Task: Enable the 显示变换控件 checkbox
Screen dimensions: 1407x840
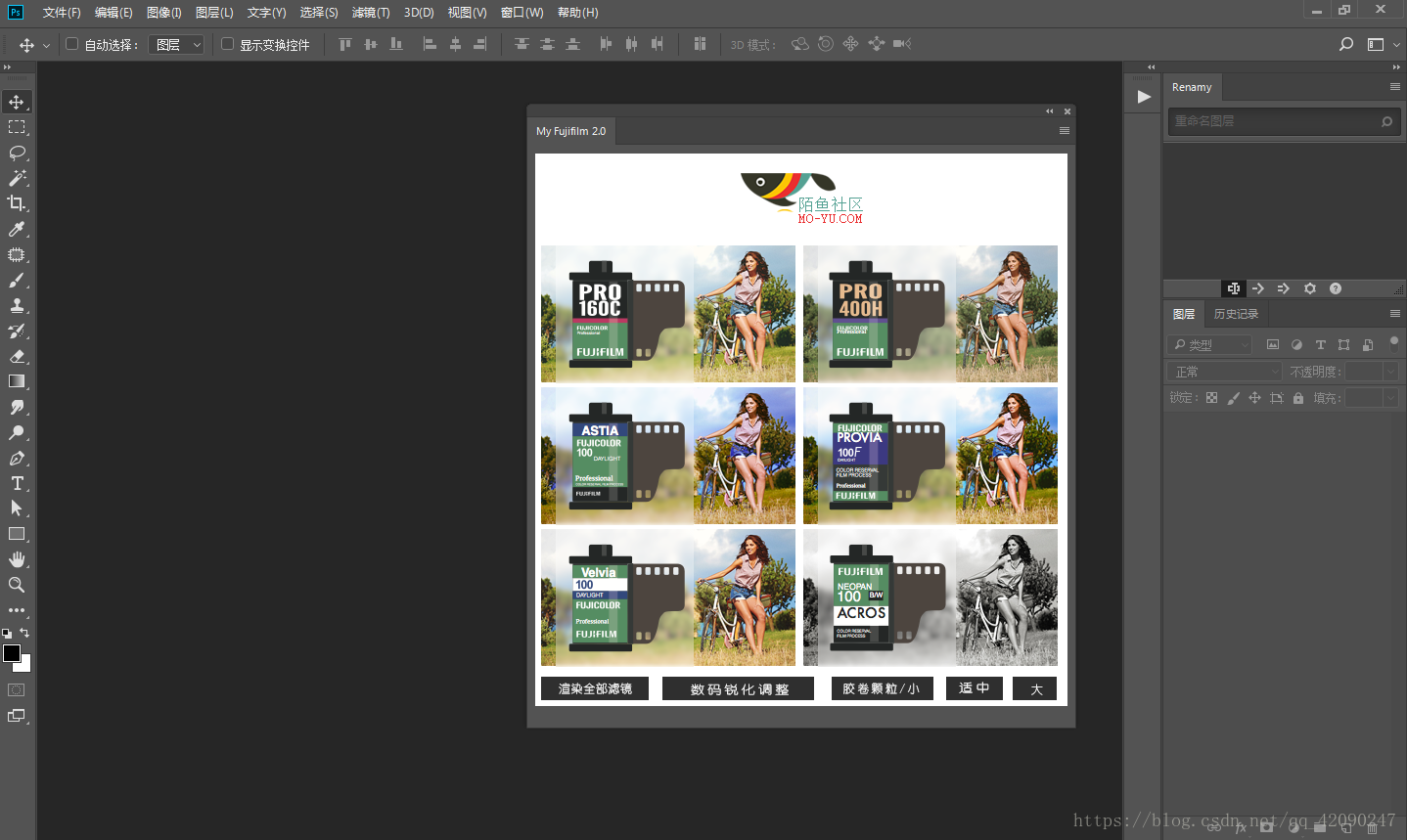Action: point(227,44)
